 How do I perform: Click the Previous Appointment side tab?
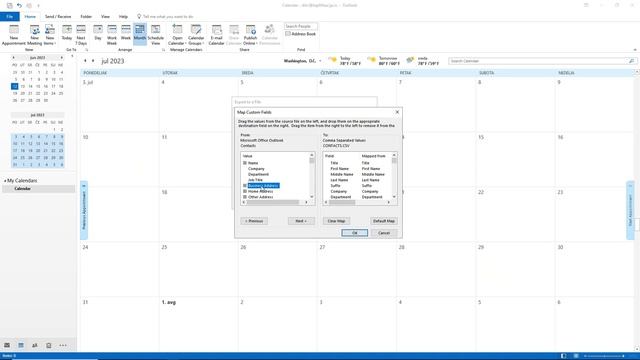[84, 210]
